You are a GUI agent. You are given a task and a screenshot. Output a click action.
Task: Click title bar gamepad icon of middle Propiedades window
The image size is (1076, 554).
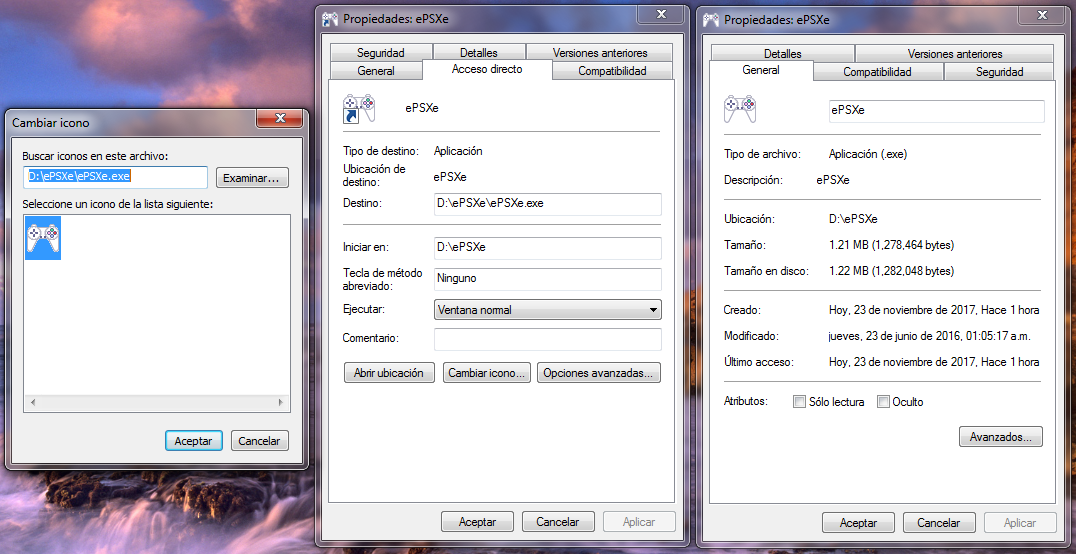click(x=329, y=19)
